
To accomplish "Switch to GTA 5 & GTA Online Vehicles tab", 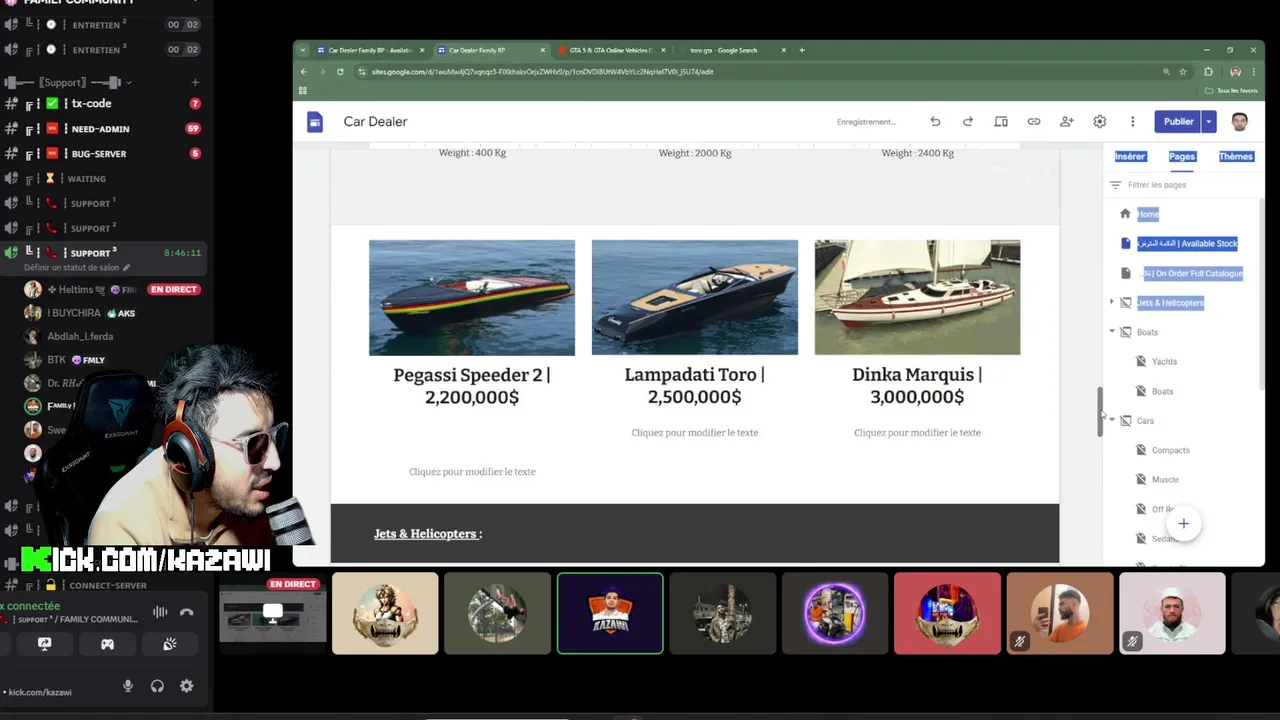I will 612,50.
